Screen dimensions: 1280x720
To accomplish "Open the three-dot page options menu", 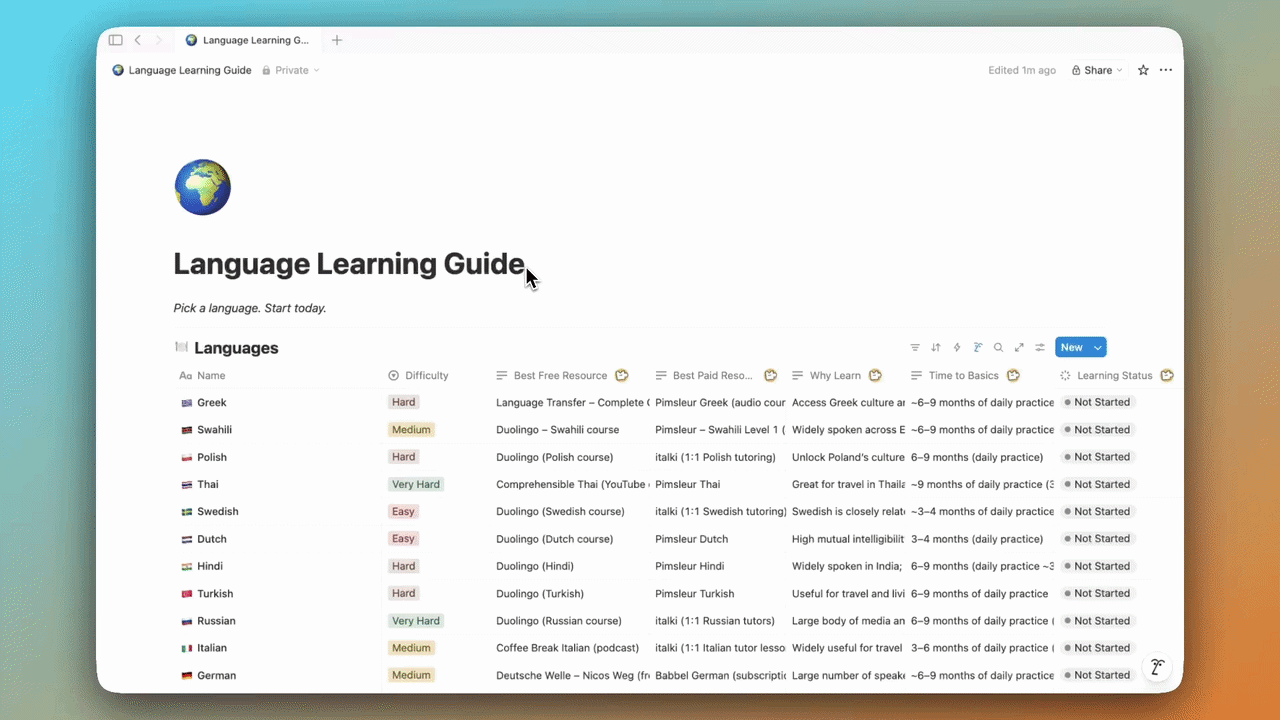I will 1166,70.
